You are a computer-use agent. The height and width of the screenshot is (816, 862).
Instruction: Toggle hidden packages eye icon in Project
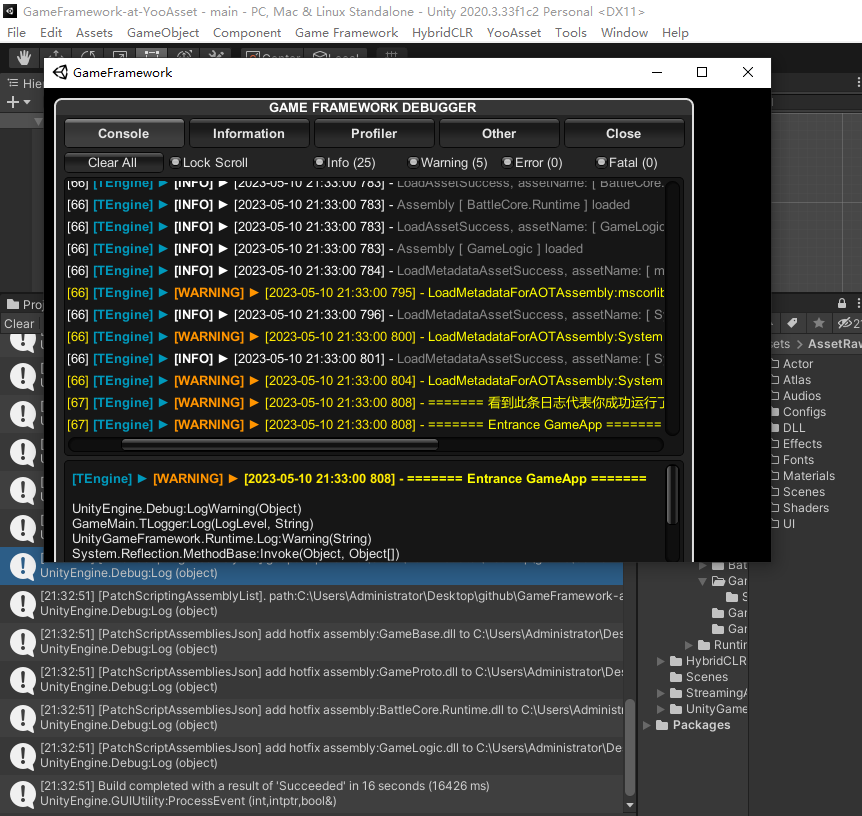848,323
